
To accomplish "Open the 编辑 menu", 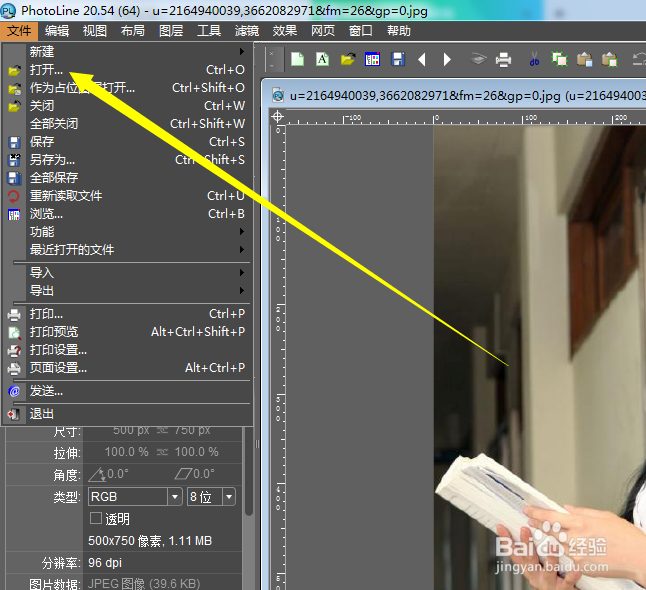I will point(57,31).
